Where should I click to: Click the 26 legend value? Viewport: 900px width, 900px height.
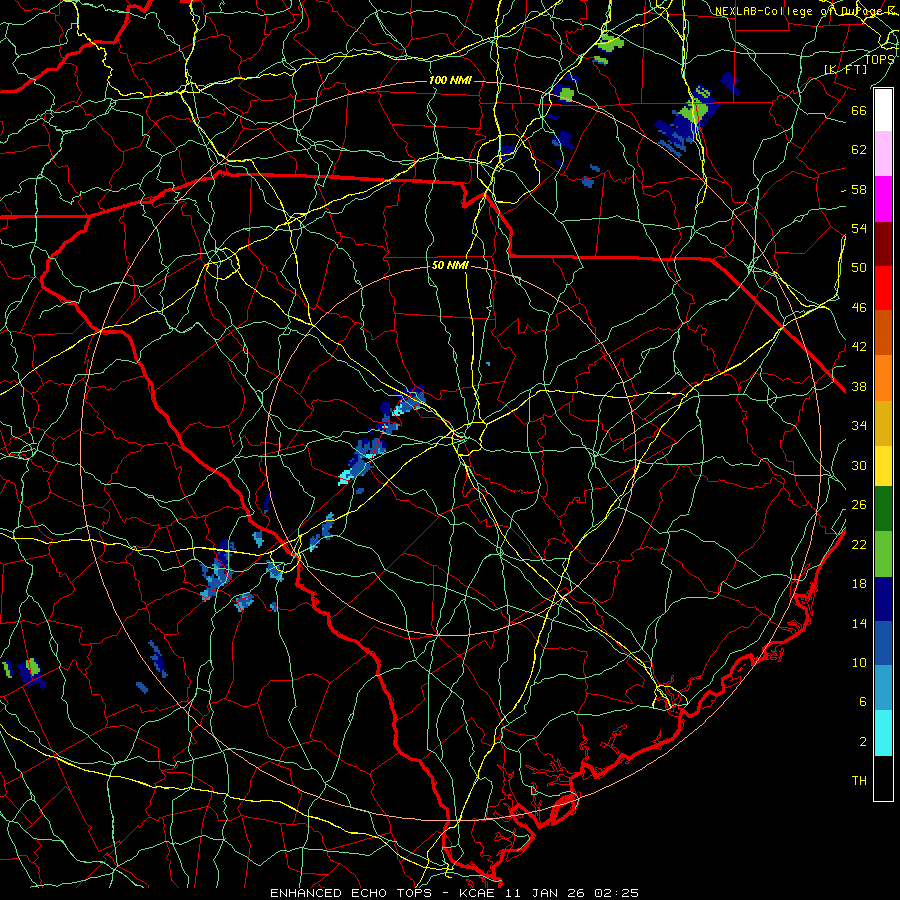tap(859, 505)
